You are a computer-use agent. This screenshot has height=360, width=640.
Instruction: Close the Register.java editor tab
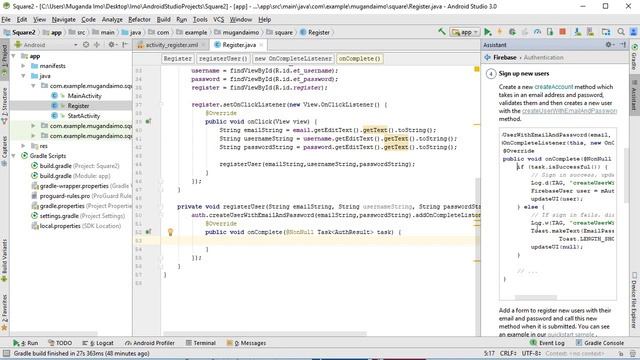261,45
